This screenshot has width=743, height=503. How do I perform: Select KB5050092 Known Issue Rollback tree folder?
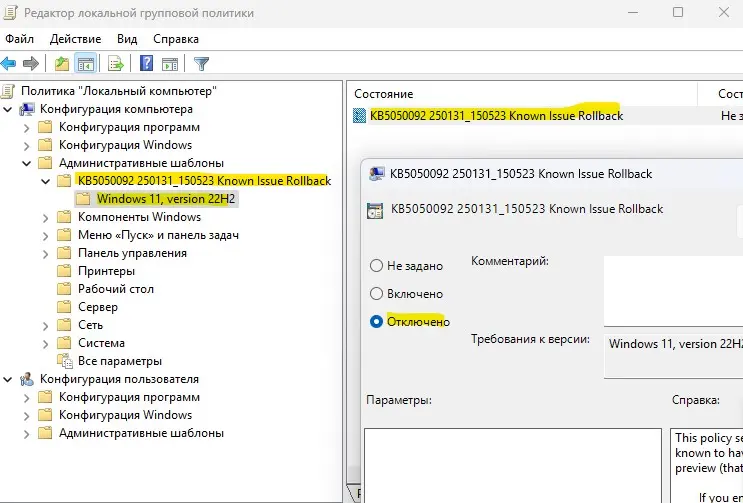coord(204,181)
